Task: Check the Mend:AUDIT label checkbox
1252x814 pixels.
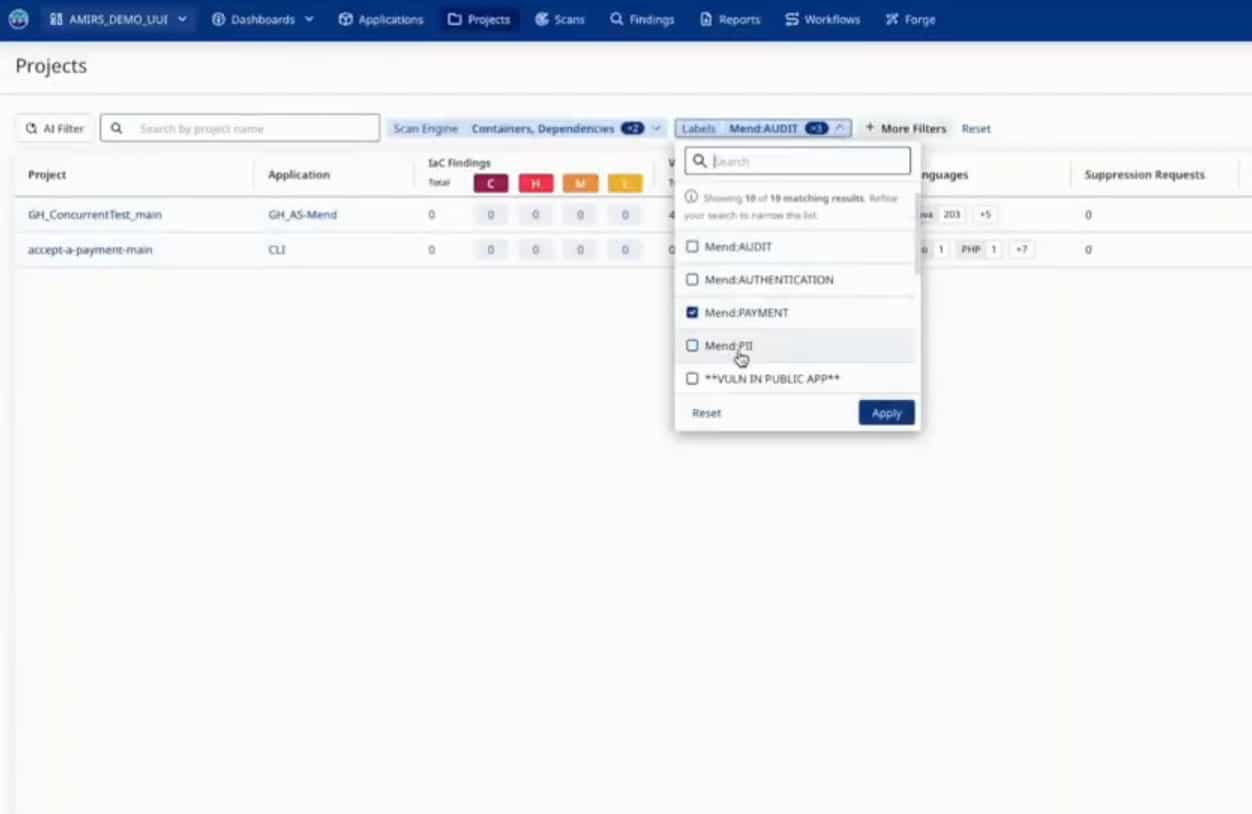Action: pyautogui.click(x=692, y=247)
